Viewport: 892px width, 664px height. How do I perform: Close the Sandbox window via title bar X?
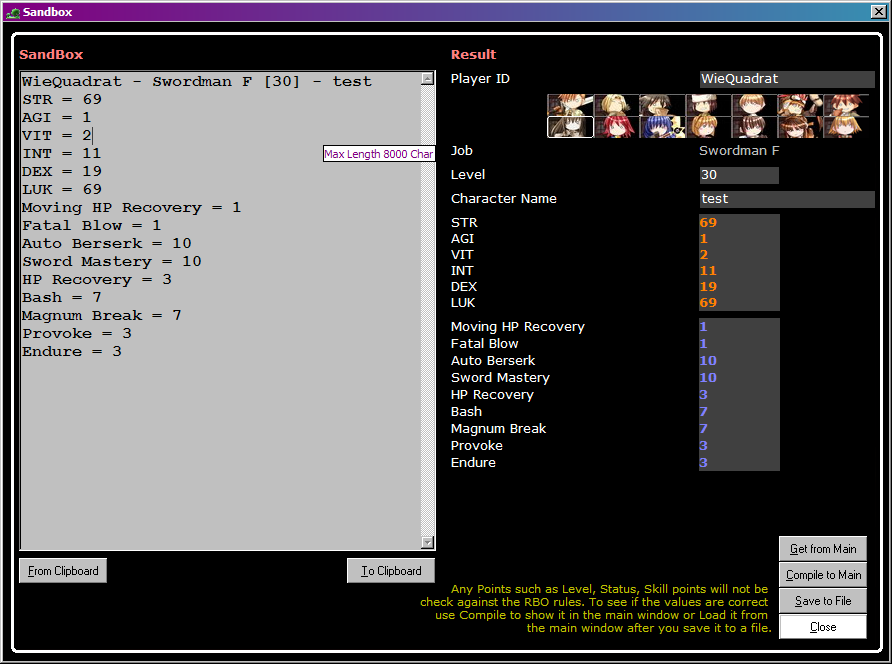tap(878, 12)
